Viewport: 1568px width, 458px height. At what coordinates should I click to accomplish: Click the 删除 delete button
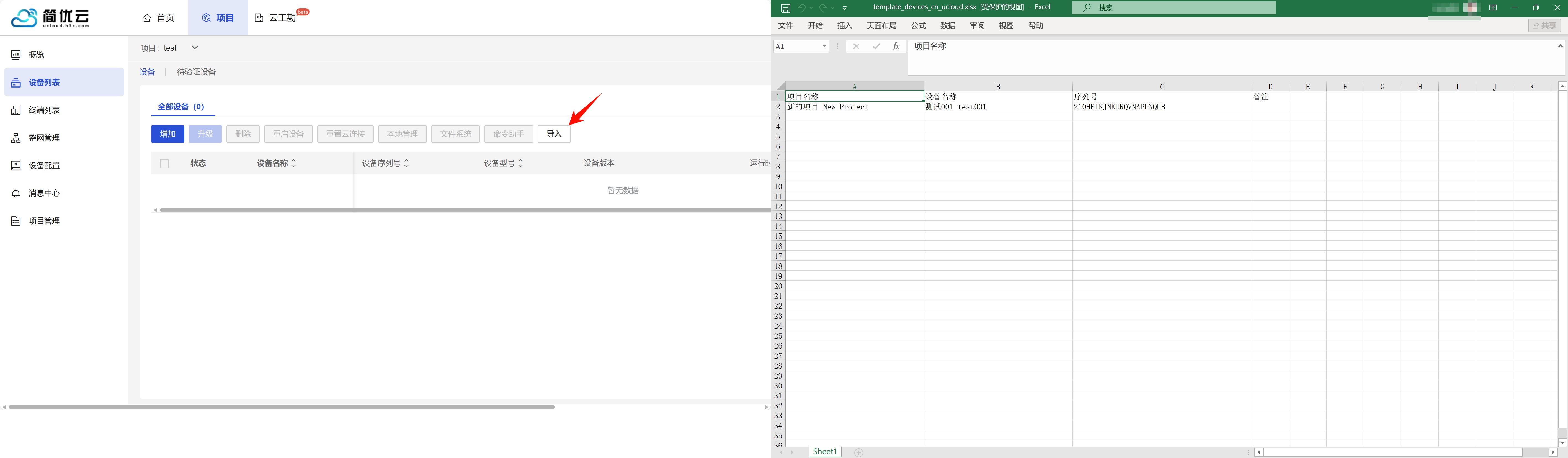click(x=243, y=134)
